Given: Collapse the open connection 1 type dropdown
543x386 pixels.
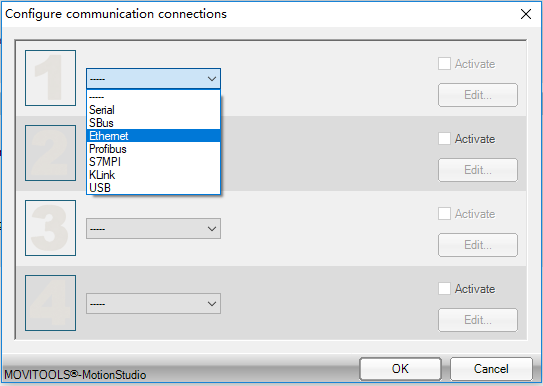Looking at the screenshot, I should (153, 79).
